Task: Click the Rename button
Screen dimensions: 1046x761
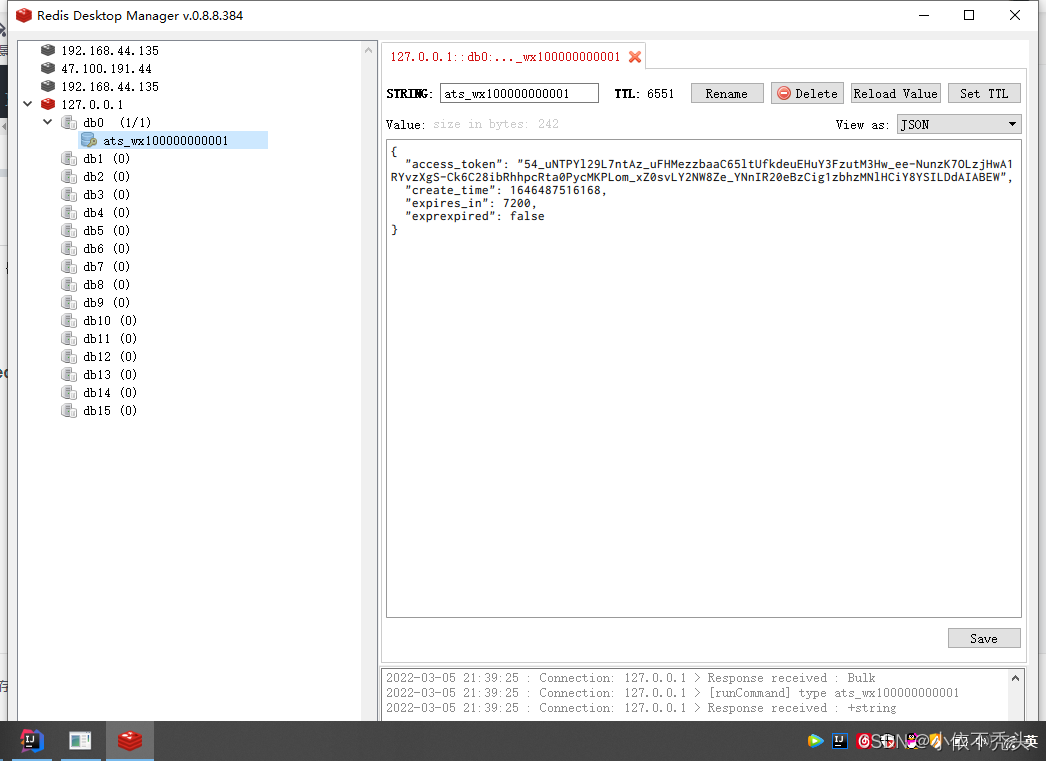Action: pos(727,93)
